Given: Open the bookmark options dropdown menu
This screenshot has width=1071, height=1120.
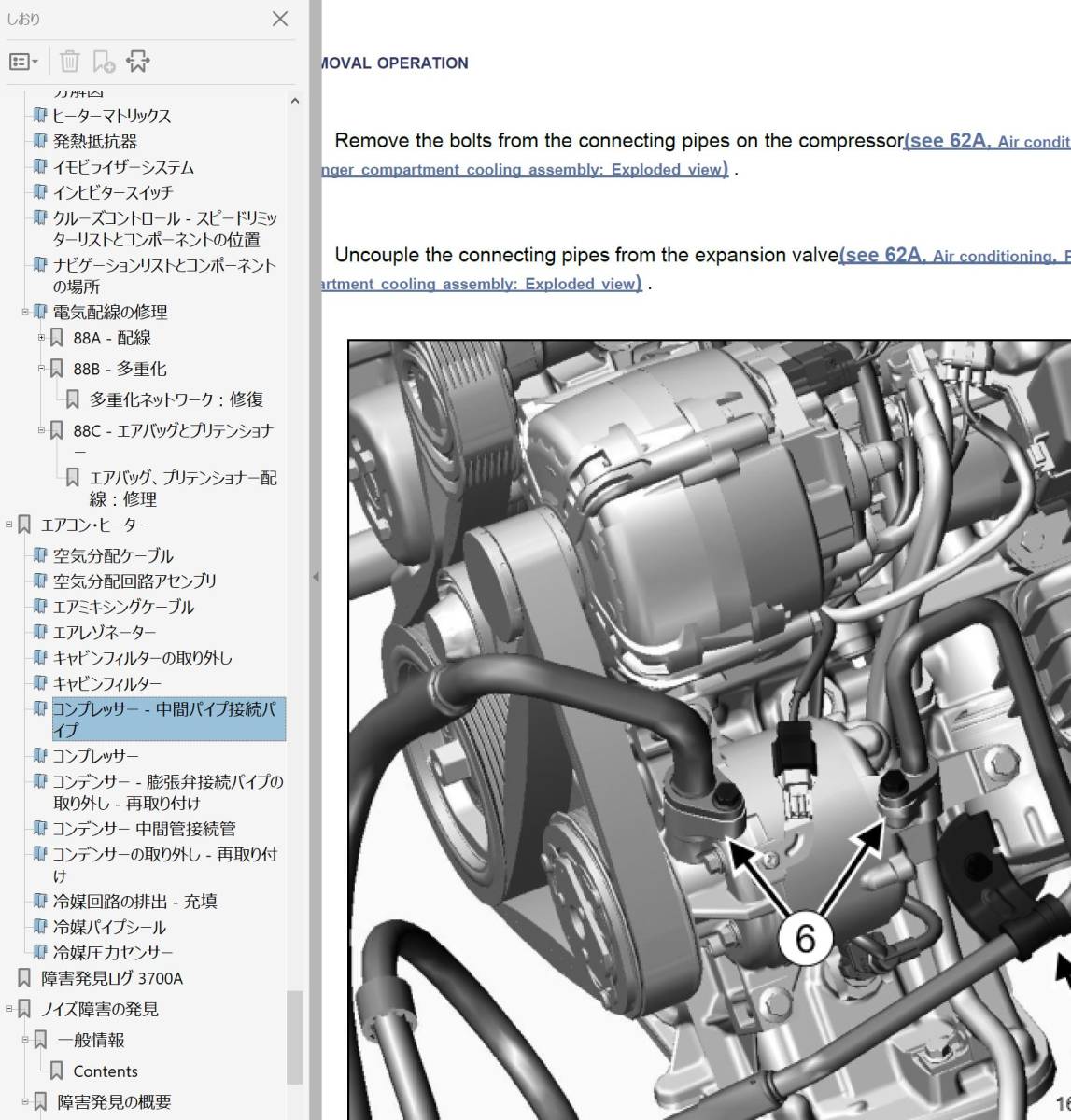Looking at the screenshot, I should pos(23,62).
